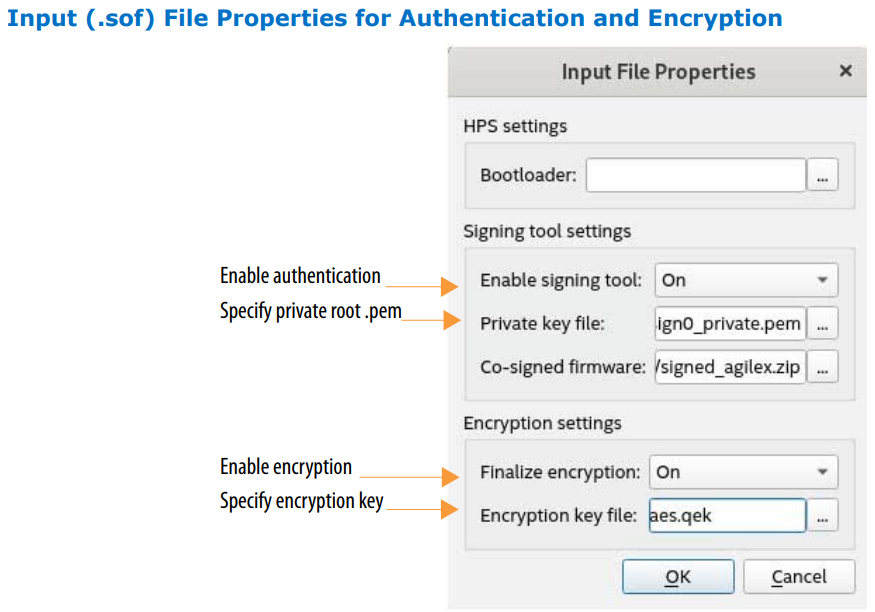The image size is (875, 612).
Task: Click the Encryption key file text field
Action: 727,515
